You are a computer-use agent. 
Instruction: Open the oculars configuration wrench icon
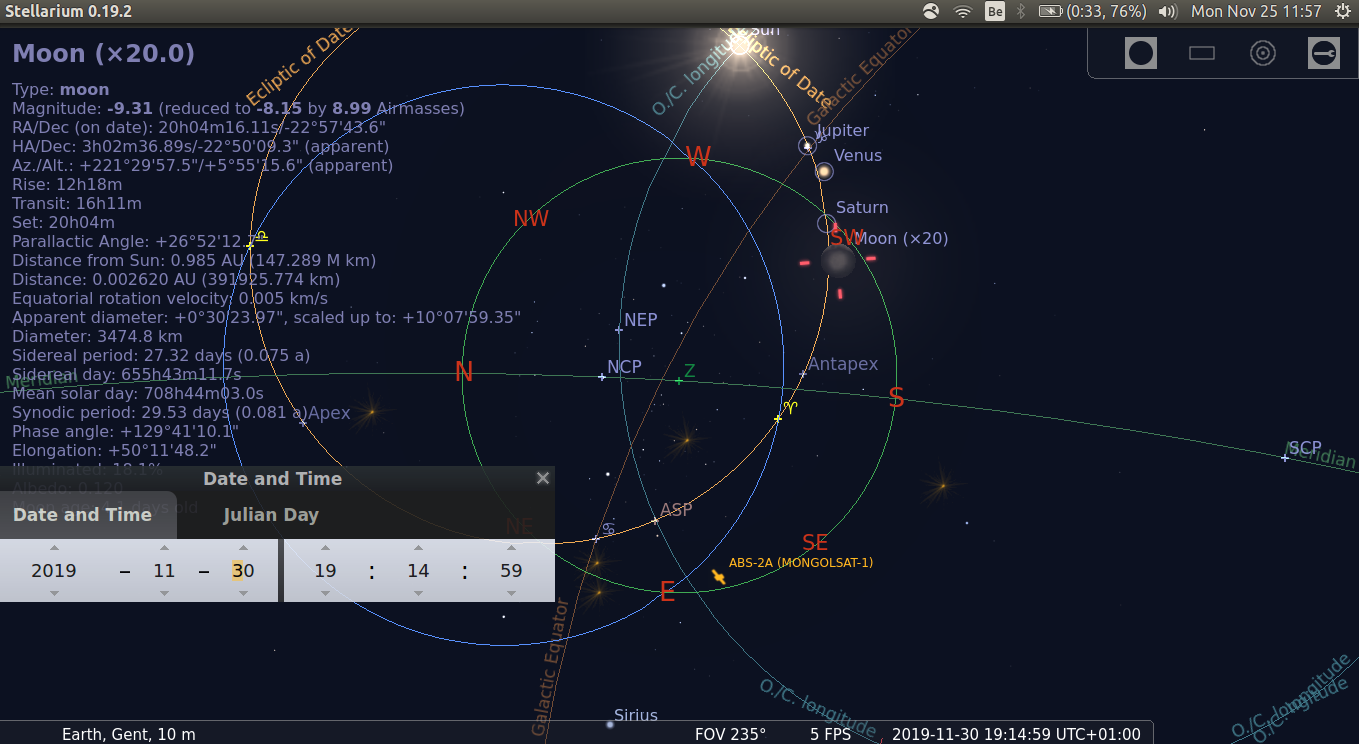click(x=1324, y=53)
